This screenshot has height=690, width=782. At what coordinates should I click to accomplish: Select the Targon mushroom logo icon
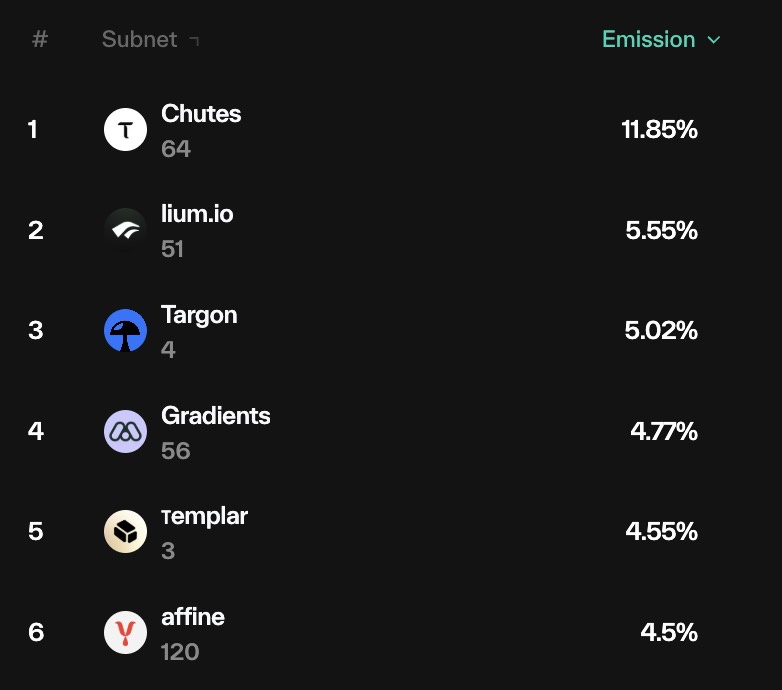pyautogui.click(x=125, y=331)
